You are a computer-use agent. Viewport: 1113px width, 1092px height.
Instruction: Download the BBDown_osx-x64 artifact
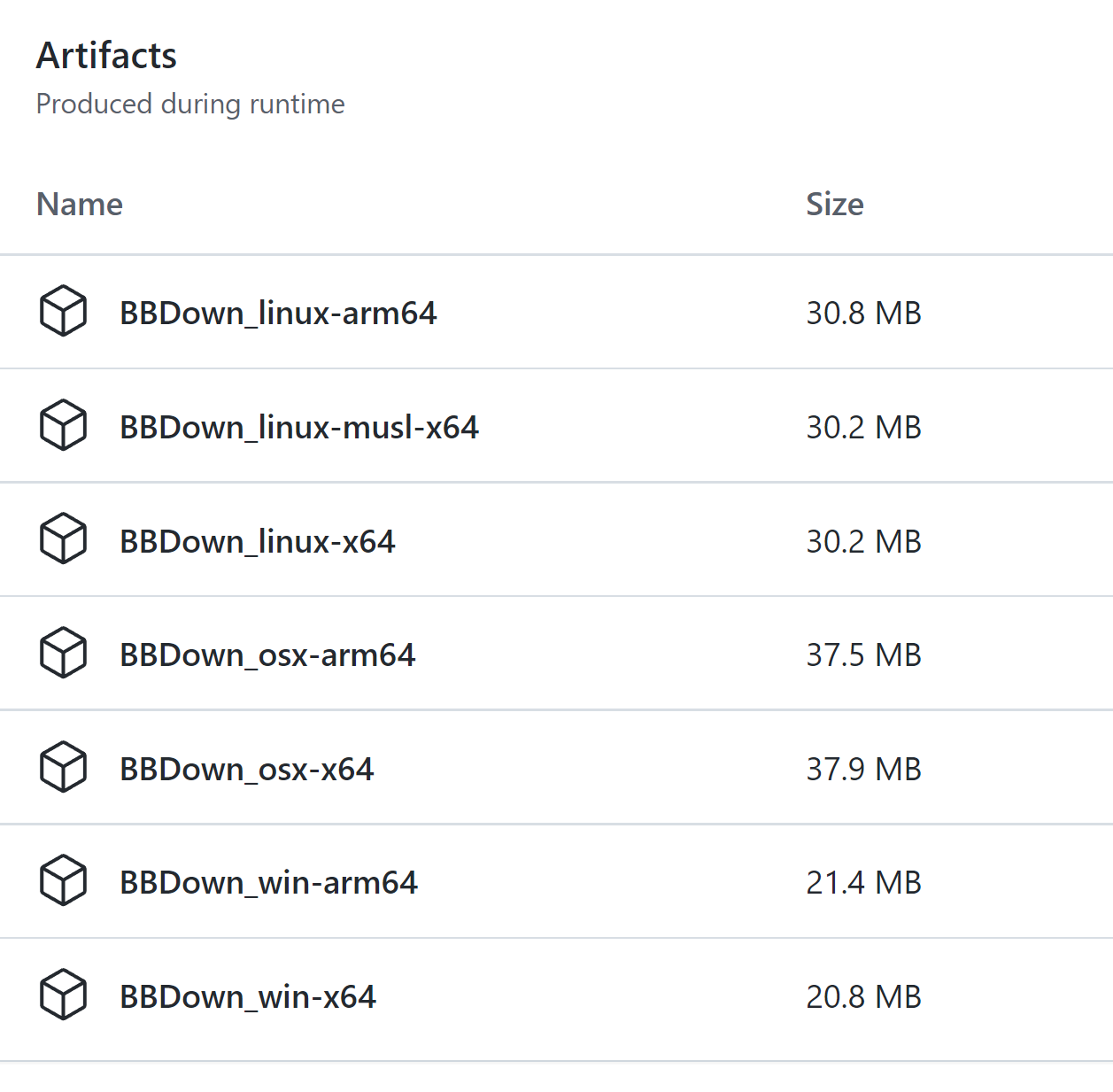point(246,769)
